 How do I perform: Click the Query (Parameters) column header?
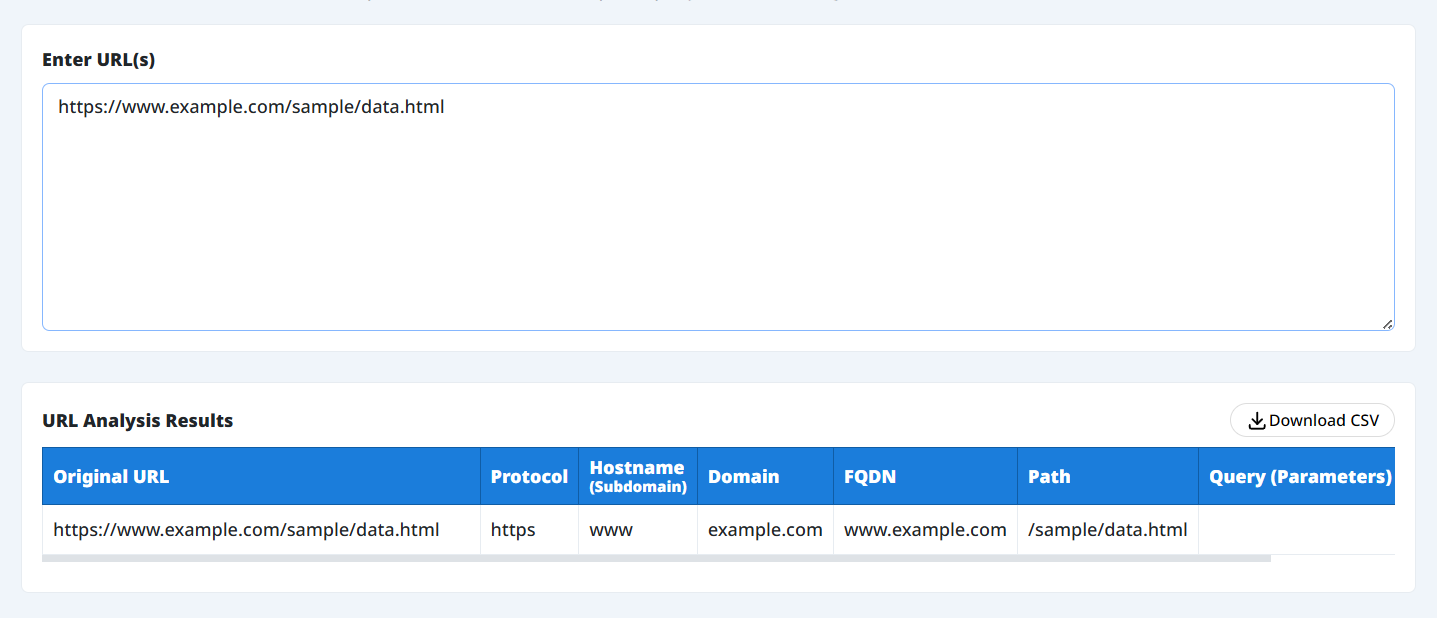click(x=1299, y=477)
